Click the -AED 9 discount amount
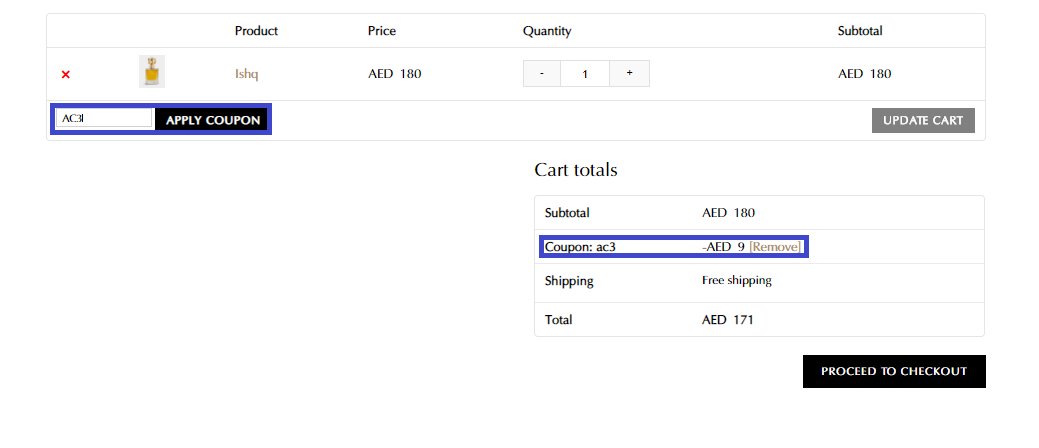The image size is (1039, 448). pos(723,247)
